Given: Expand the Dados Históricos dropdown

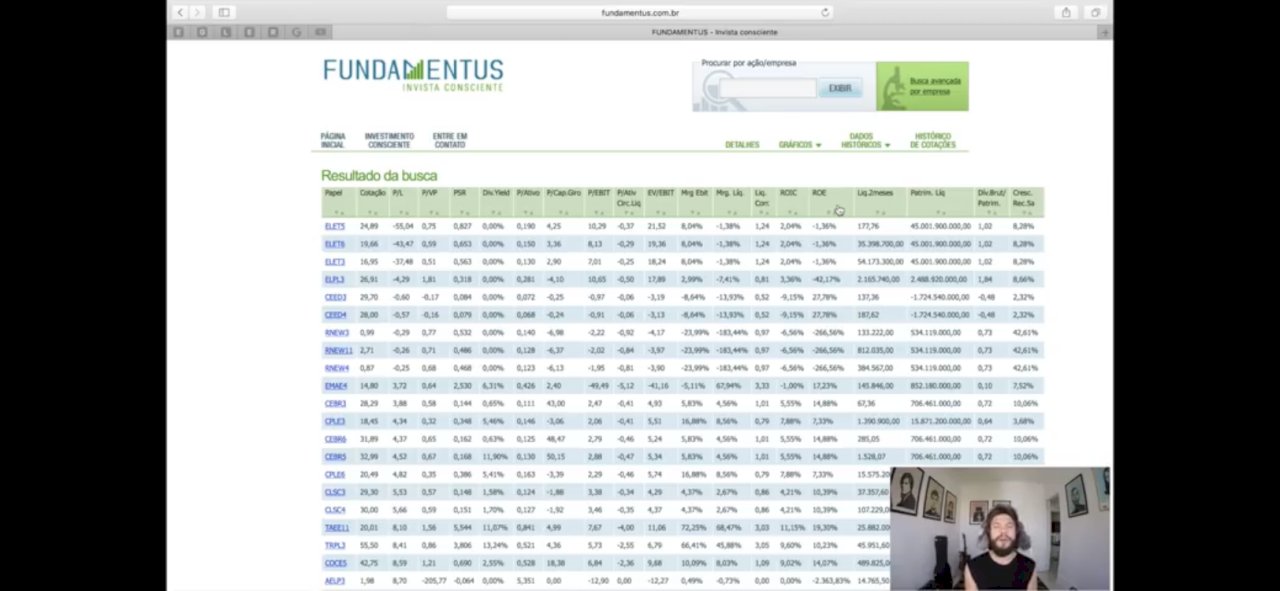Looking at the screenshot, I should click(865, 141).
